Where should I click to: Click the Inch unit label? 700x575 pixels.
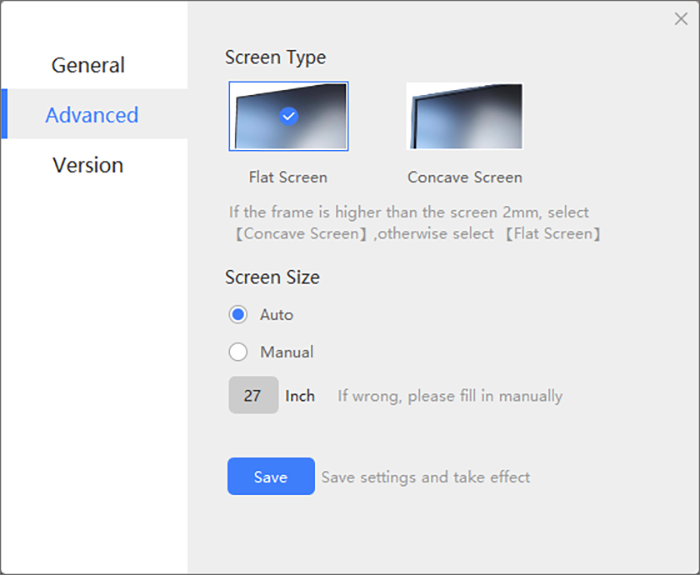tap(300, 396)
